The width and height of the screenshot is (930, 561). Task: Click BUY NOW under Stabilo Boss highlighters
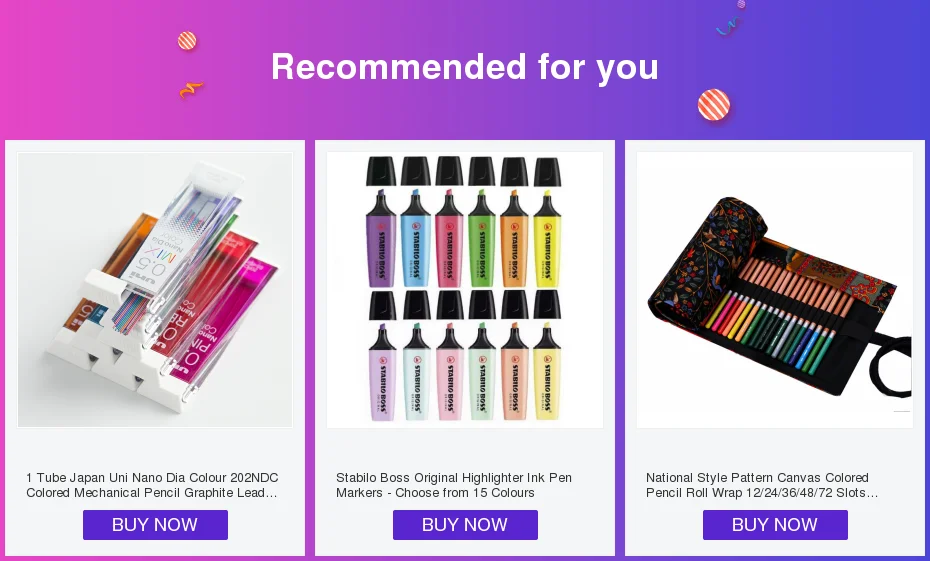(x=465, y=525)
